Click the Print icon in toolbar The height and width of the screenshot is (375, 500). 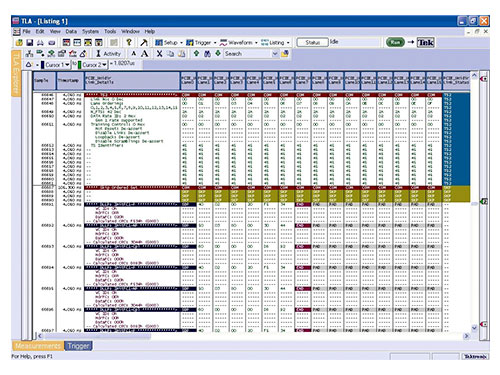pos(40,43)
